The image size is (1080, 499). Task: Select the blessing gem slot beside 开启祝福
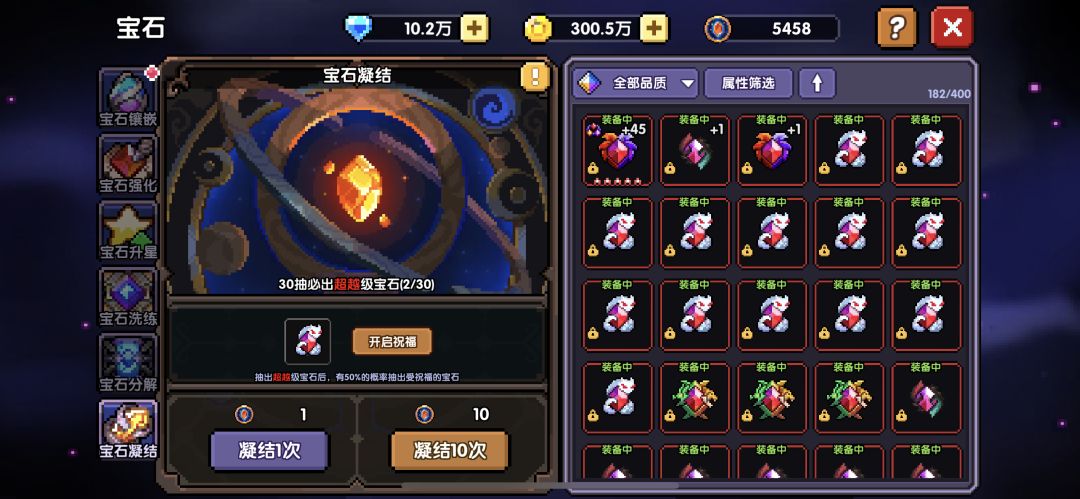(x=307, y=342)
